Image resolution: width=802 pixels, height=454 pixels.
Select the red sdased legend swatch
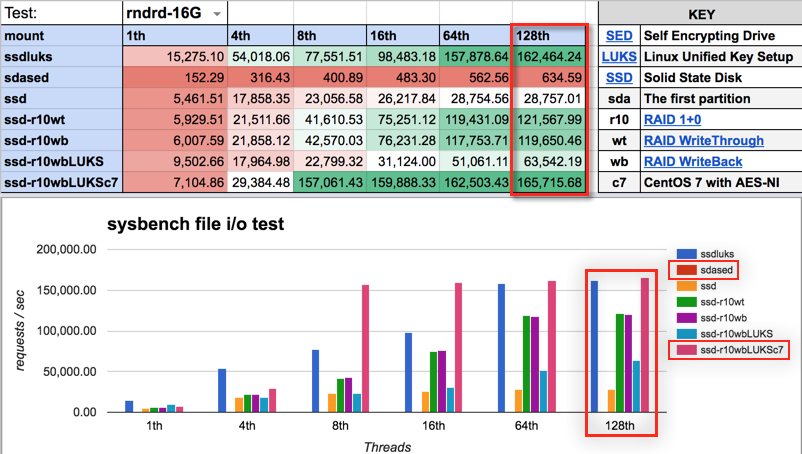688,270
